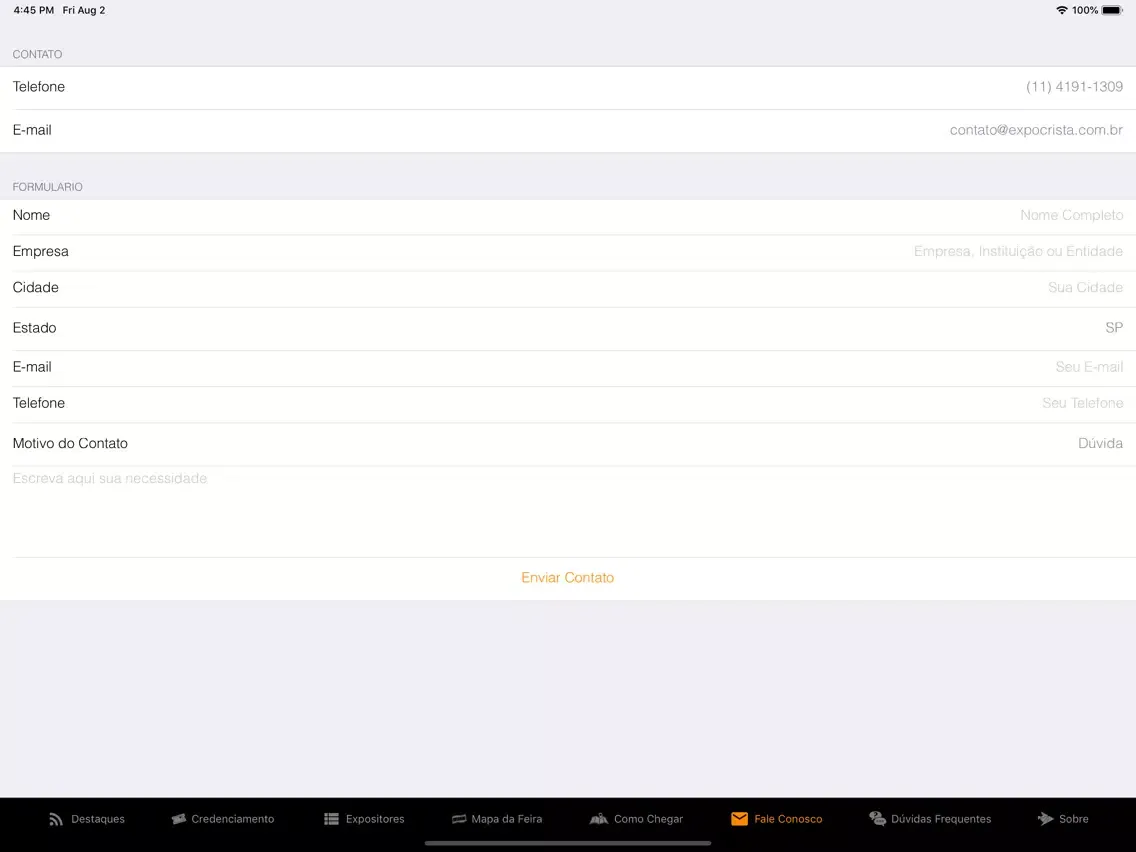This screenshot has height=852, width=1136.
Task: Tap the Empresa row label
Action: point(41,251)
